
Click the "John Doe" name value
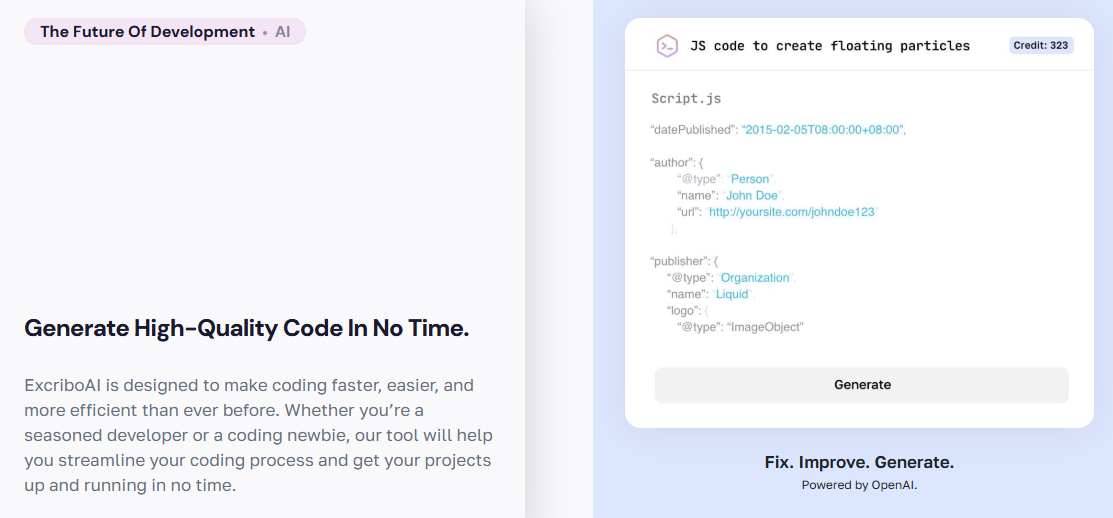[x=752, y=196]
